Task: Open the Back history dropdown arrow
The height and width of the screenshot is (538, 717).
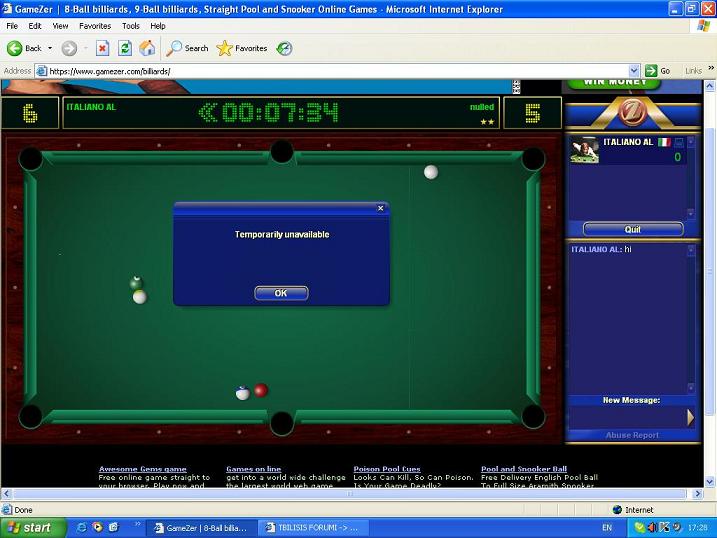Action: pyautogui.click(x=50, y=48)
